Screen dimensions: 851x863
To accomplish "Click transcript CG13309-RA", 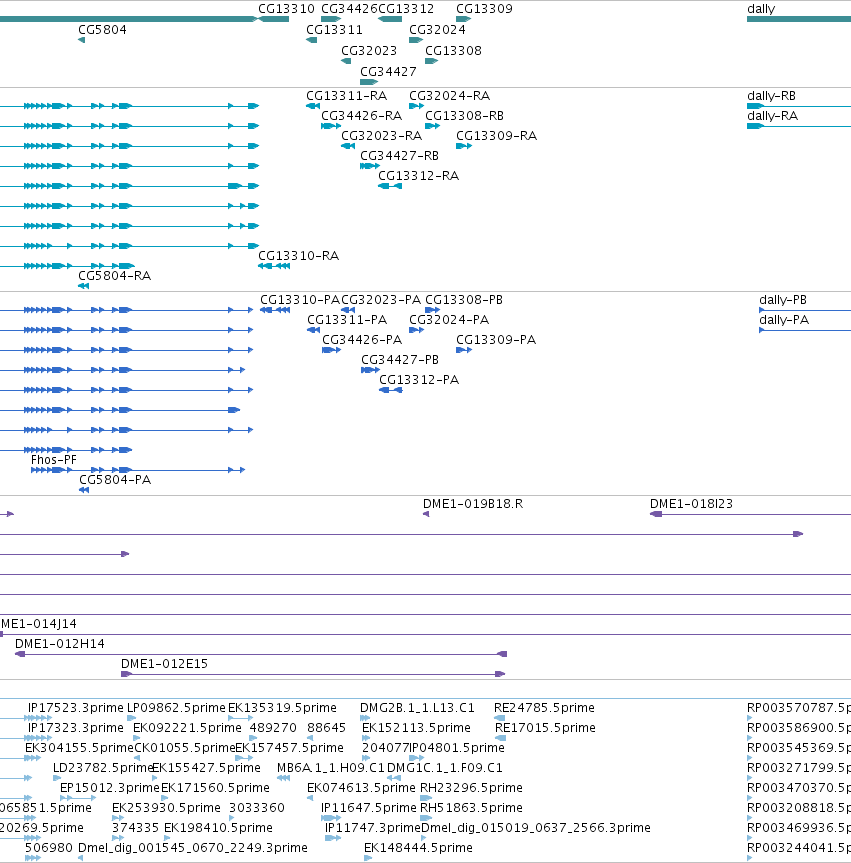I will [497, 135].
